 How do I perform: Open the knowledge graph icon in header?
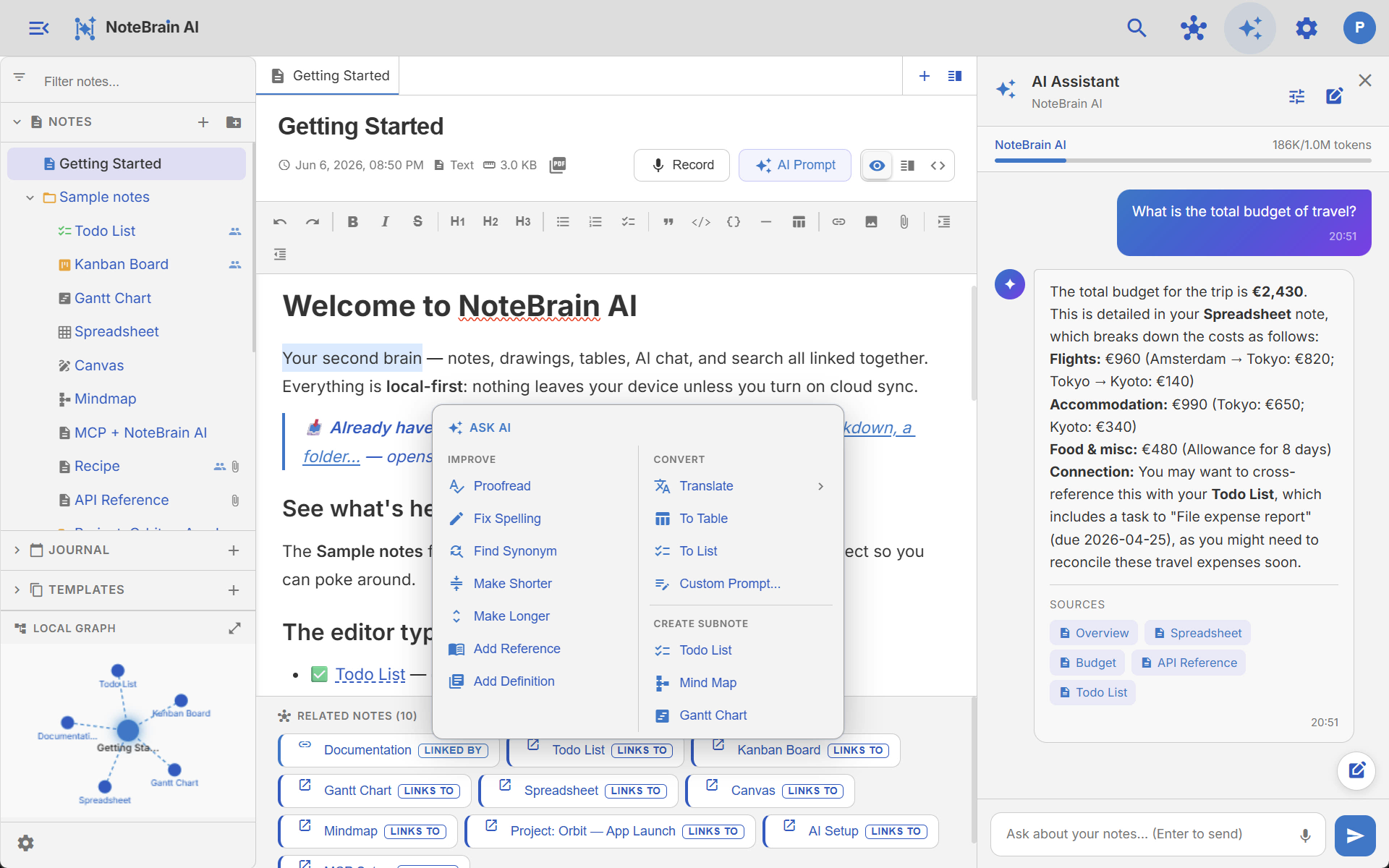[x=1193, y=28]
